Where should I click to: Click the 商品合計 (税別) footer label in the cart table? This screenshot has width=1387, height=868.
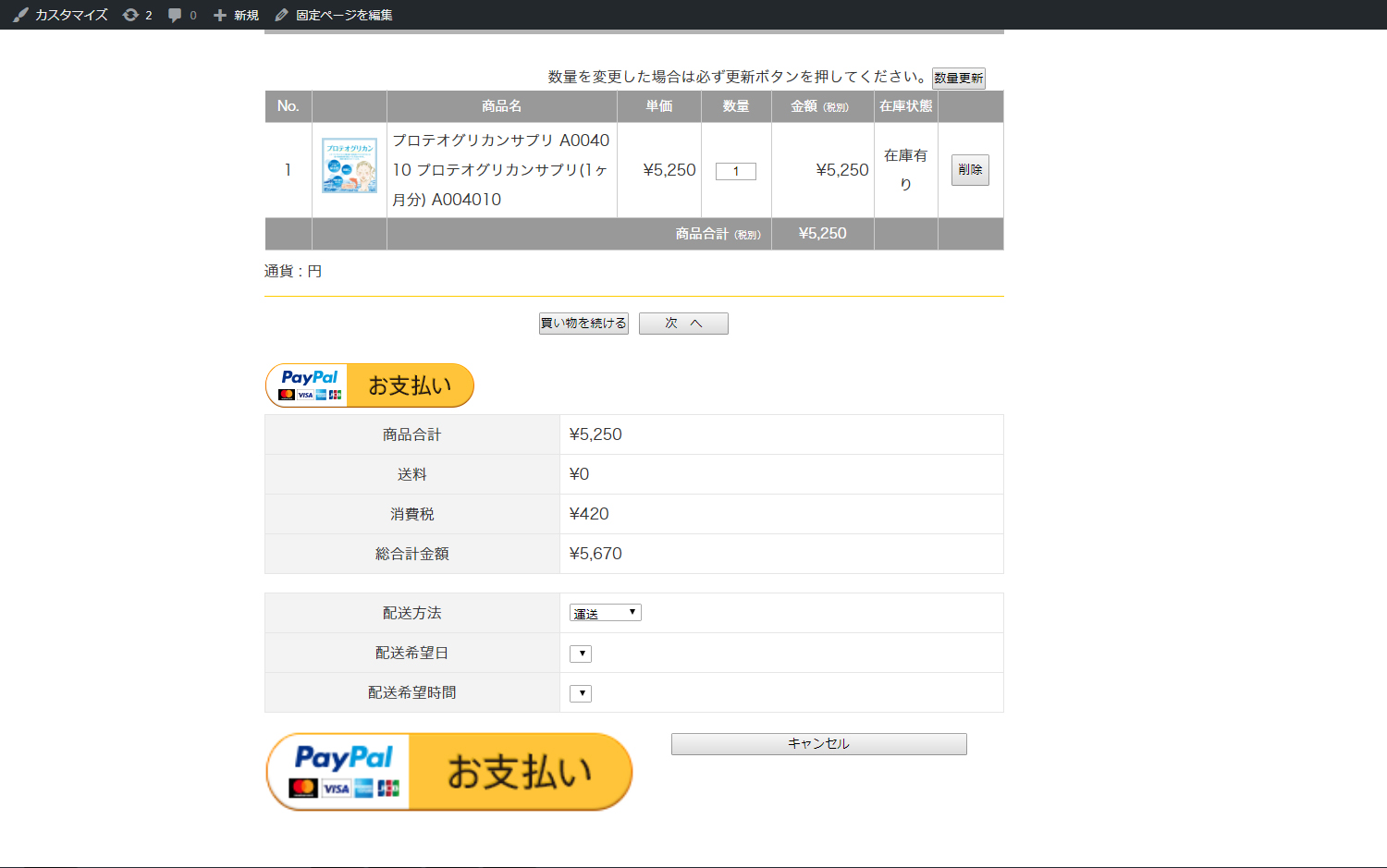click(718, 234)
